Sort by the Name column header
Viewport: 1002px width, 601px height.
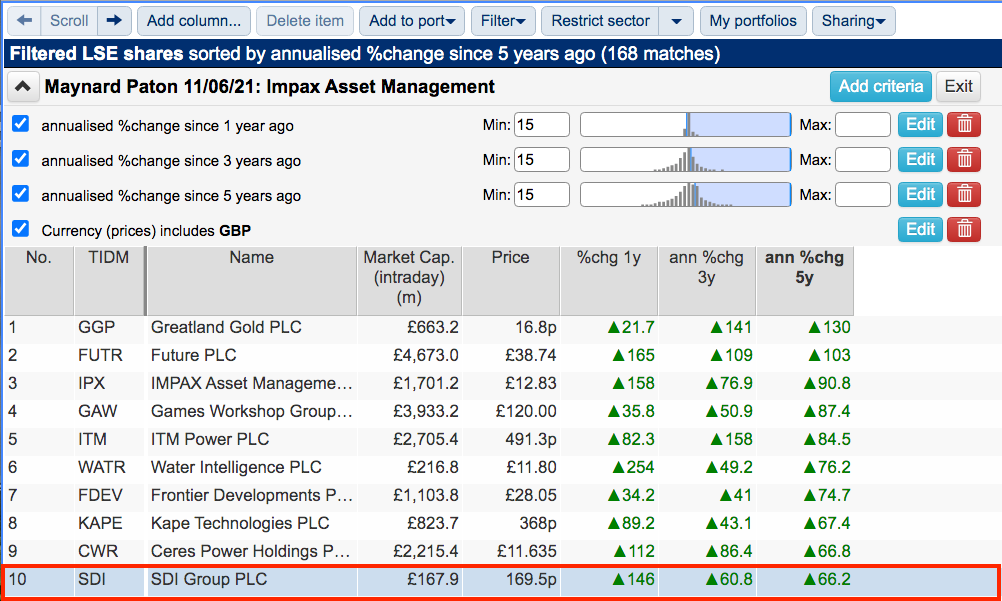[252, 281]
